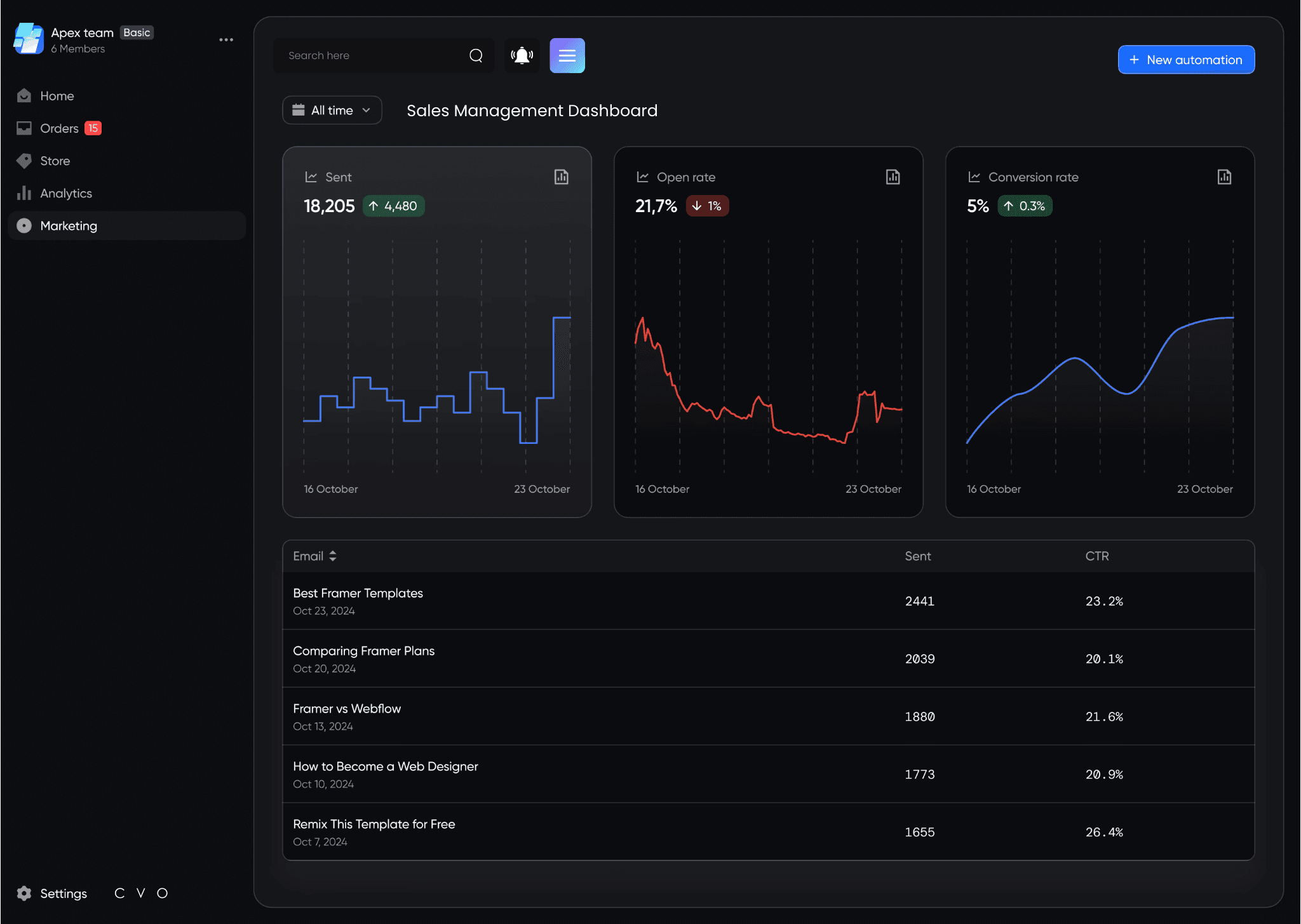
Task: Open the three-dot team options menu
Action: tap(226, 39)
